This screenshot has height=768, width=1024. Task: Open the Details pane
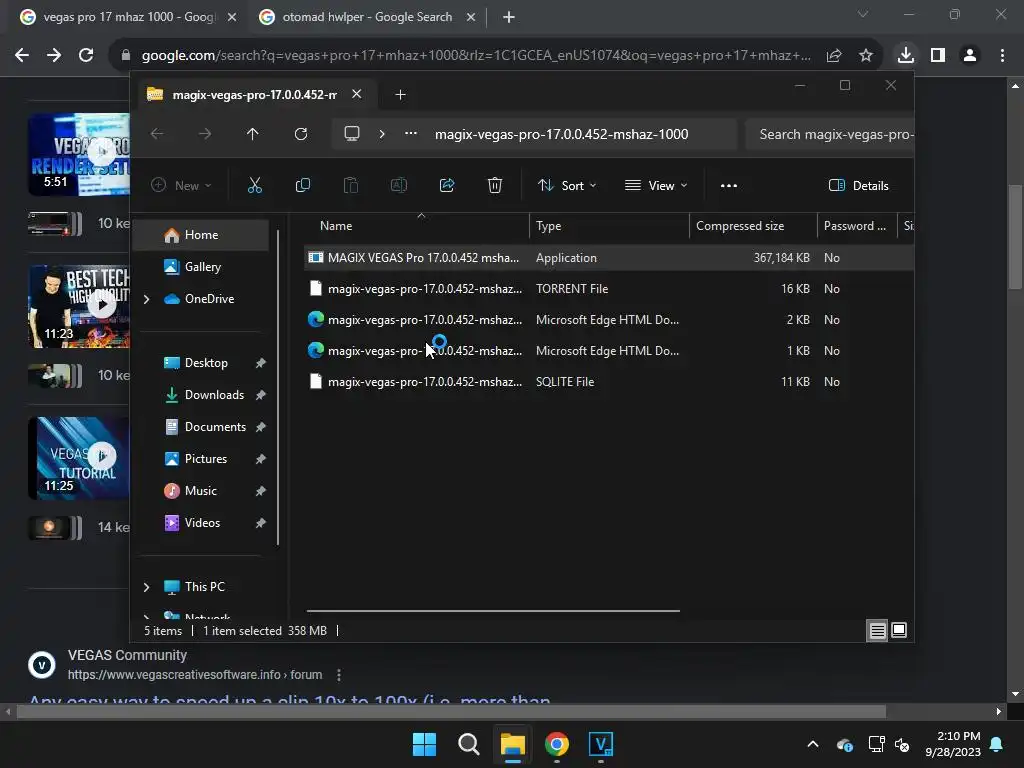858,185
